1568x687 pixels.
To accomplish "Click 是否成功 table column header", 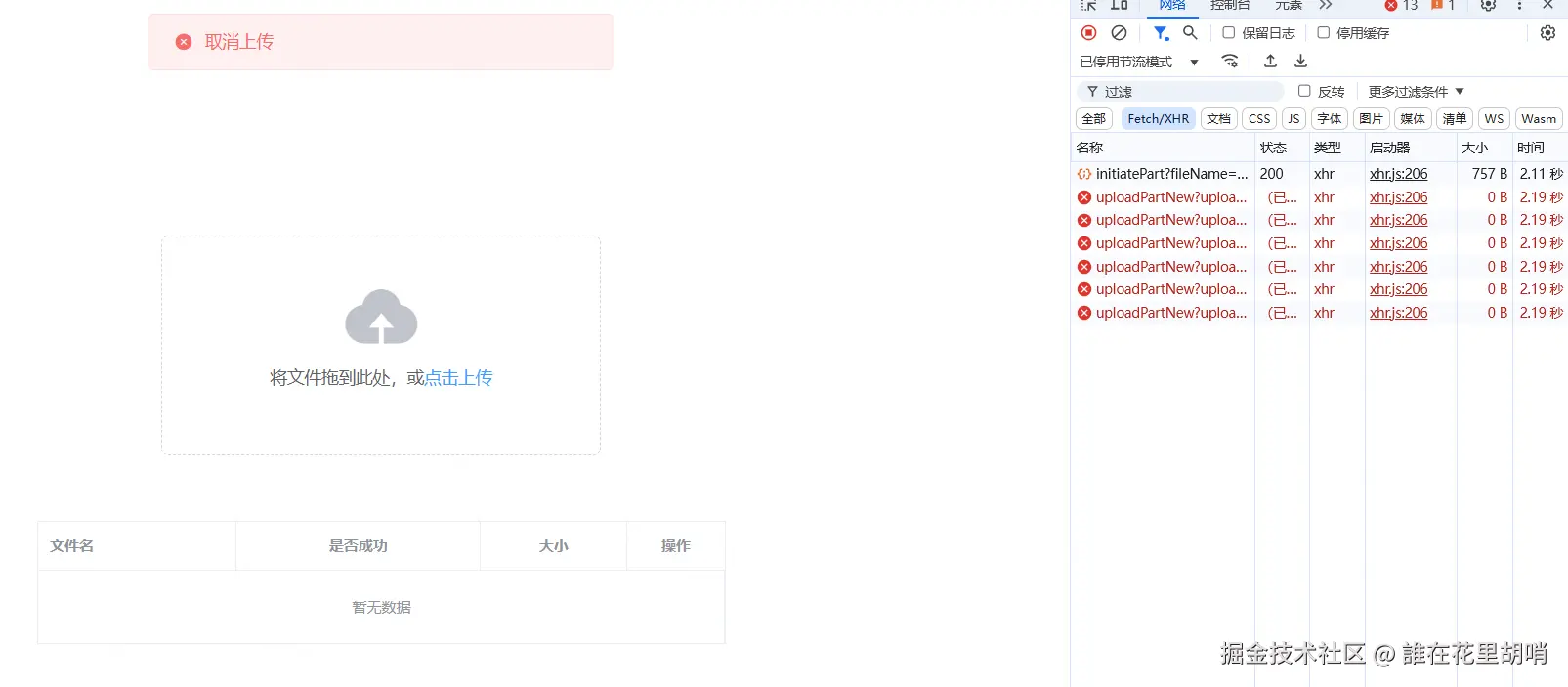I will tap(358, 546).
